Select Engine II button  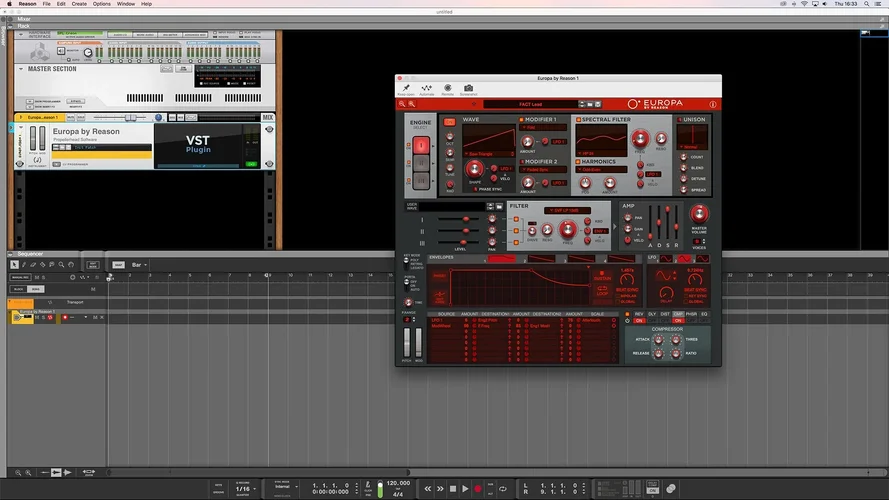pos(421,163)
